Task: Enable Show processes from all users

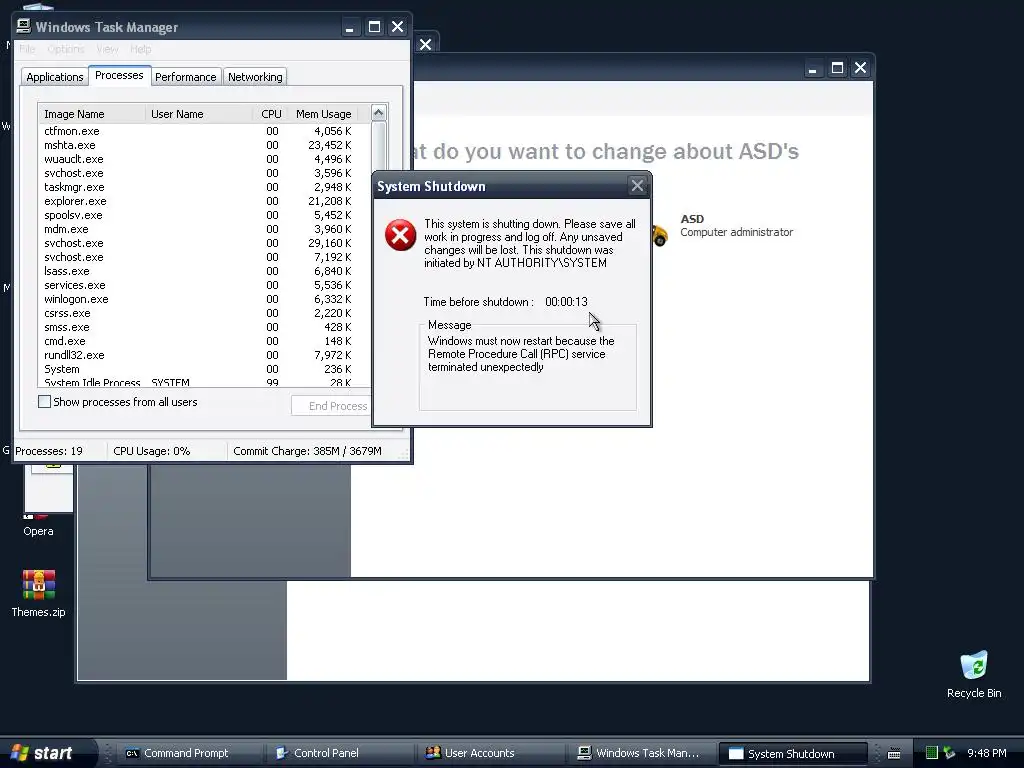Action: pyautogui.click(x=44, y=402)
